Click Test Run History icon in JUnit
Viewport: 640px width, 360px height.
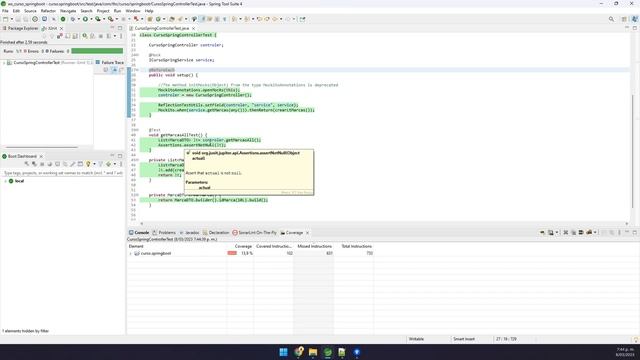point(108,36)
